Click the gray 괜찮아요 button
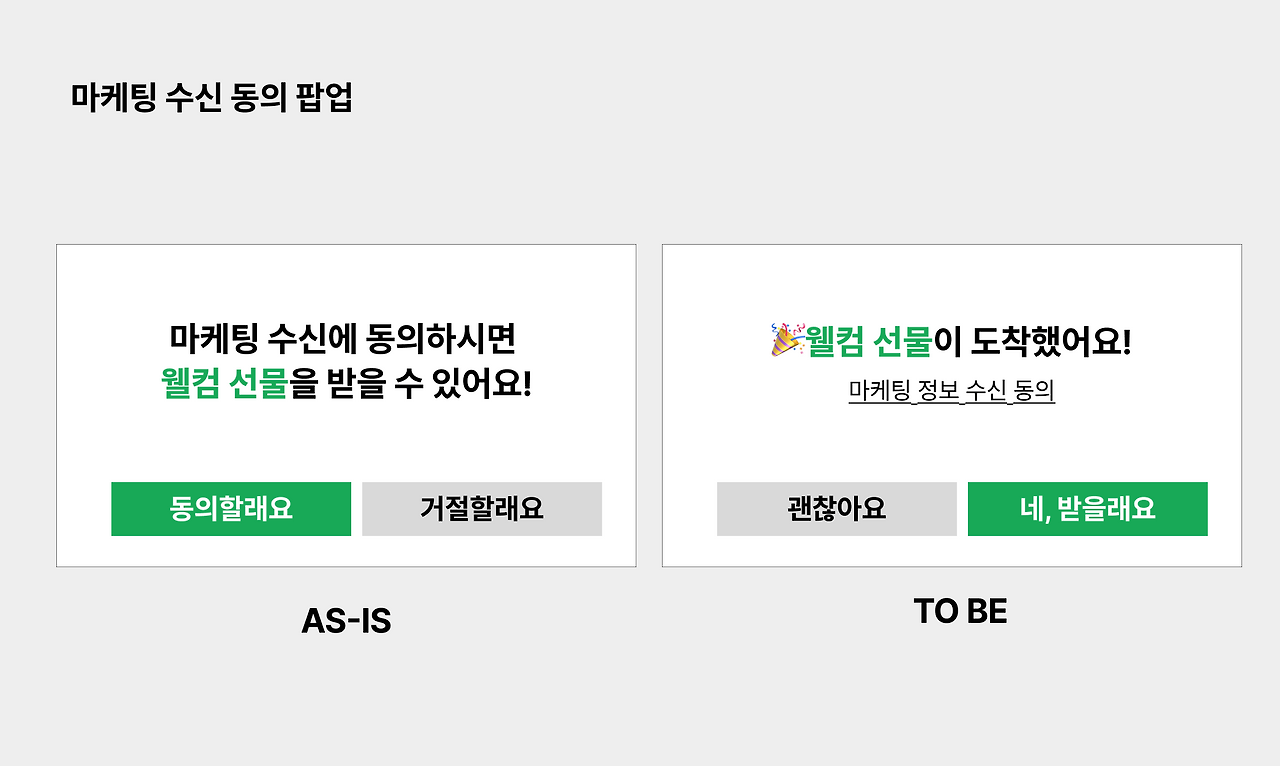Image resolution: width=1280 pixels, height=766 pixels. (x=836, y=509)
